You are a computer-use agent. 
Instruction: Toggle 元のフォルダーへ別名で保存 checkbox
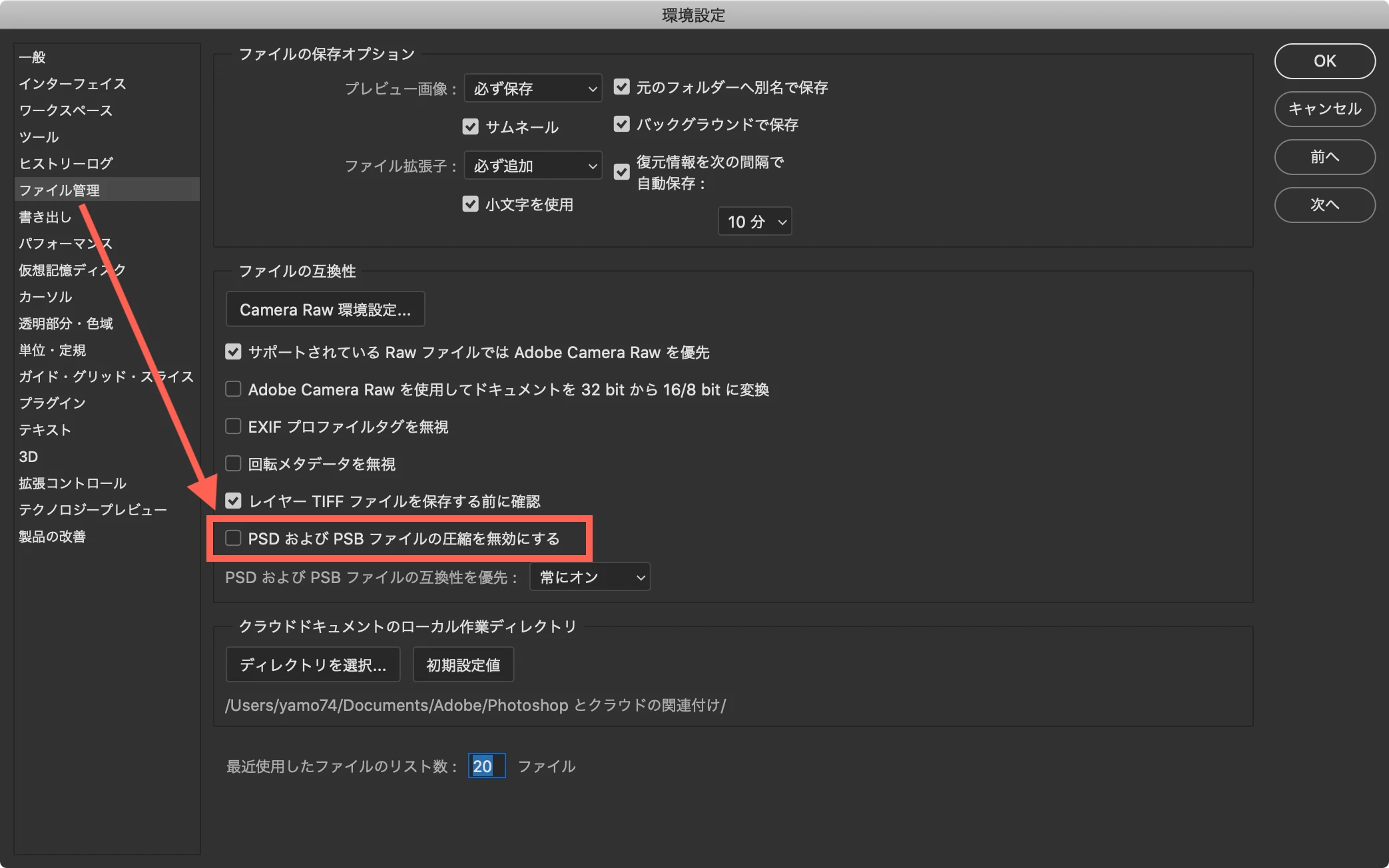[x=621, y=87]
